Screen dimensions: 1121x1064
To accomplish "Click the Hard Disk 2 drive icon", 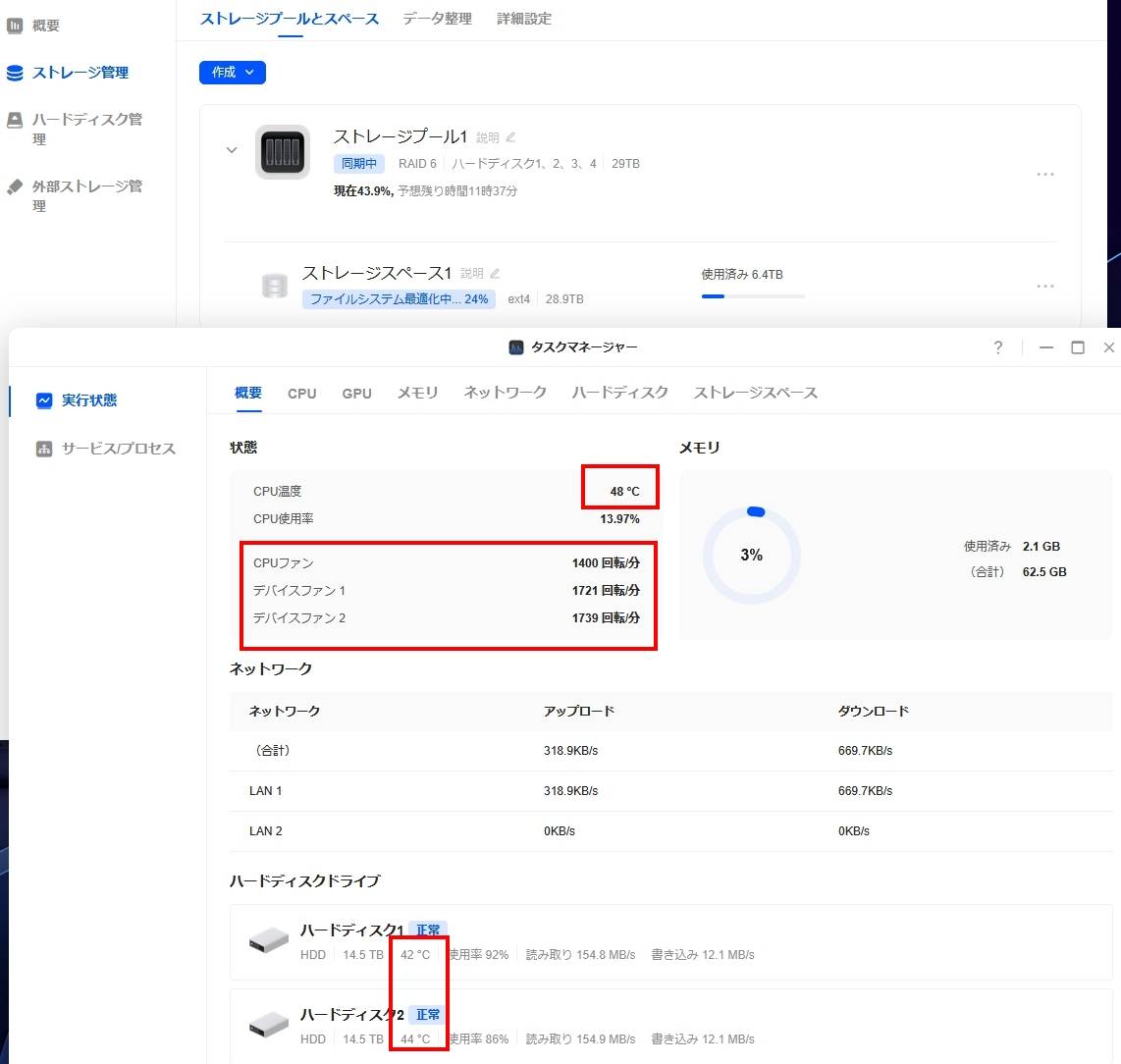I will coord(269,1025).
